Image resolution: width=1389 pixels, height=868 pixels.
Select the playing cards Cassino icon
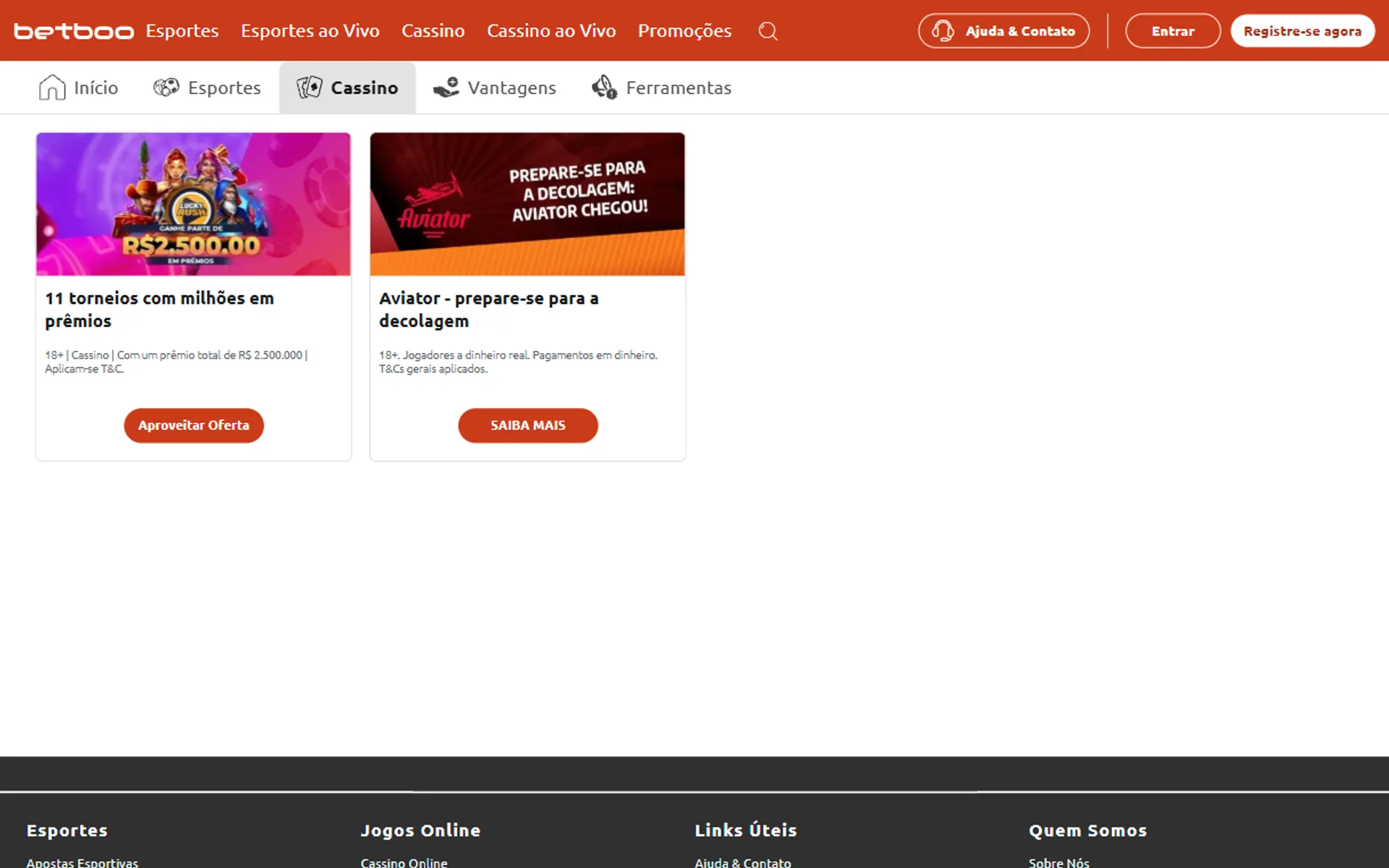point(310,87)
